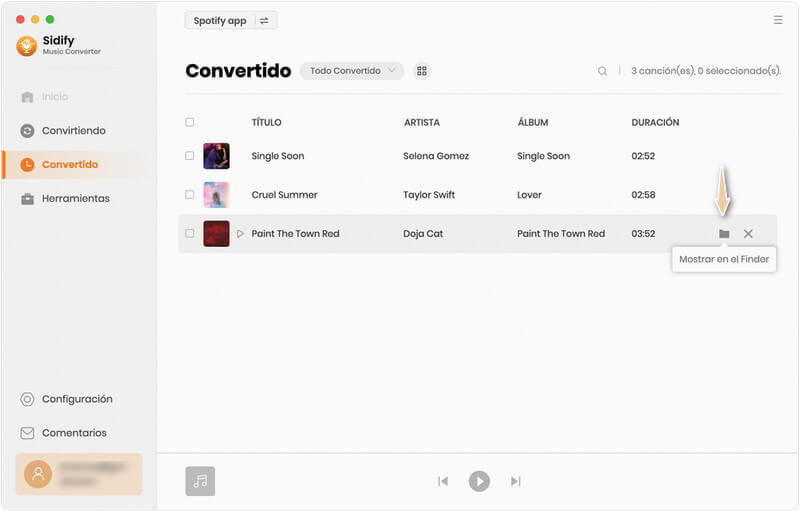The width and height of the screenshot is (800, 511).
Task: Click the Sidify Music Converter logo
Action: [x=27, y=46]
